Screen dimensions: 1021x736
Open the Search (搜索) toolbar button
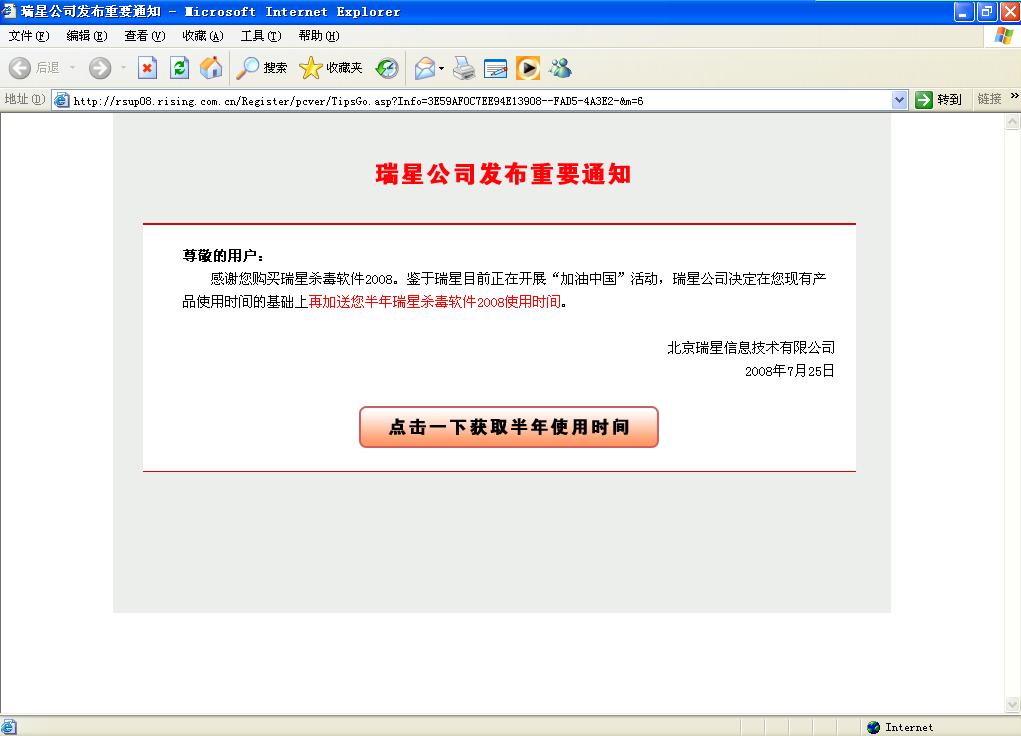(262, 68)
